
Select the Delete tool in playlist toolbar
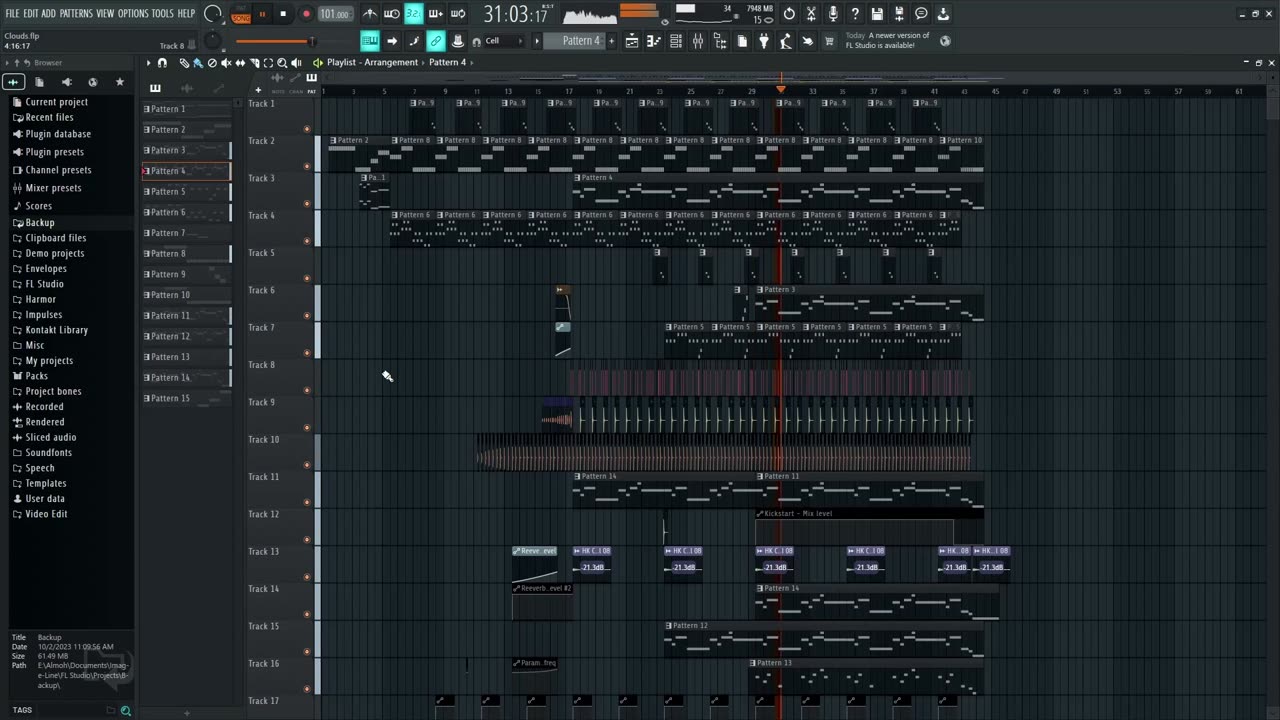tap(212, 63)
